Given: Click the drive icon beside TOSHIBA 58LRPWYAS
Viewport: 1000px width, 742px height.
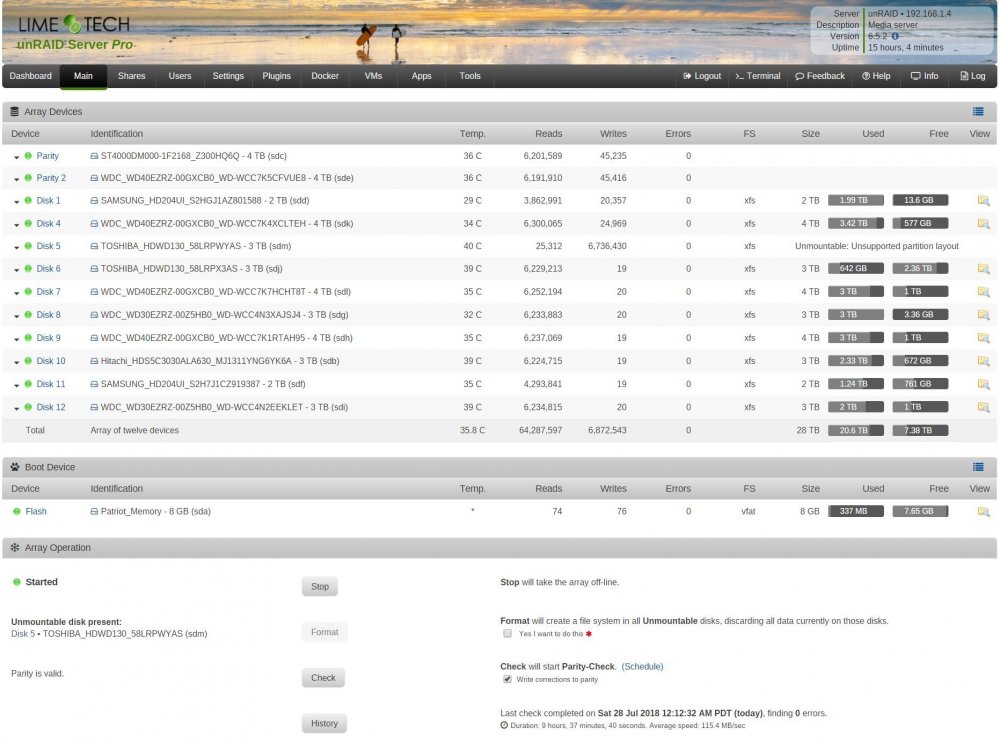Looking at the screenshot, I should click(x=94, y=246).
